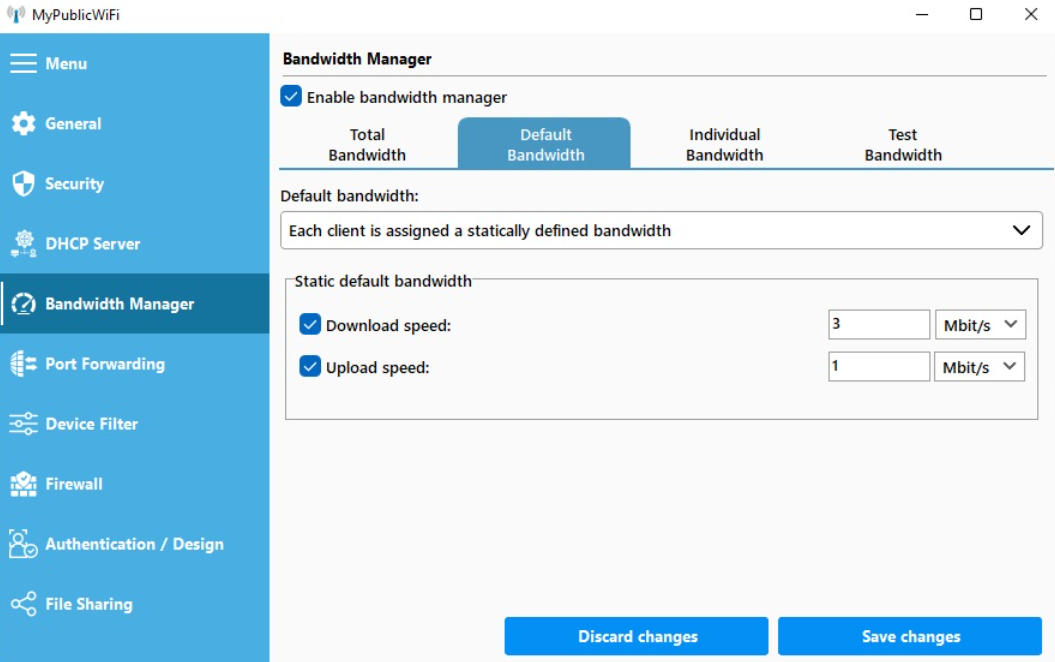Open General settings gear icon

(x=23, y=124)
